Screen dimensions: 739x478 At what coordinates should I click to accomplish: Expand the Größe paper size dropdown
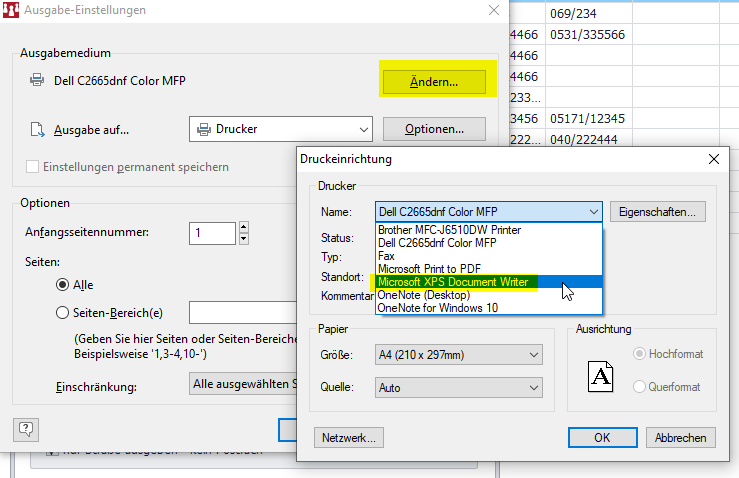458,355
